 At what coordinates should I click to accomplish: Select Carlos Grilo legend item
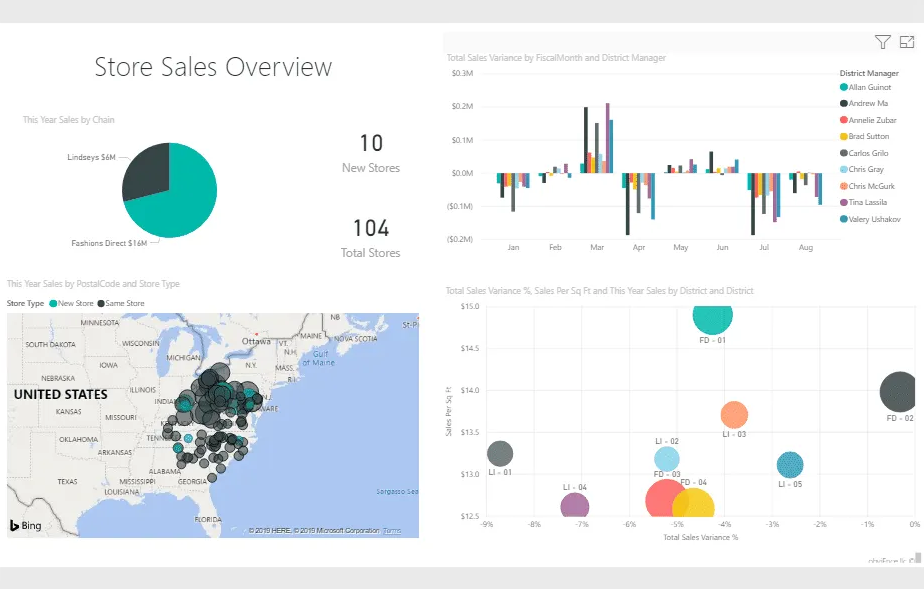tap(868, 153)
